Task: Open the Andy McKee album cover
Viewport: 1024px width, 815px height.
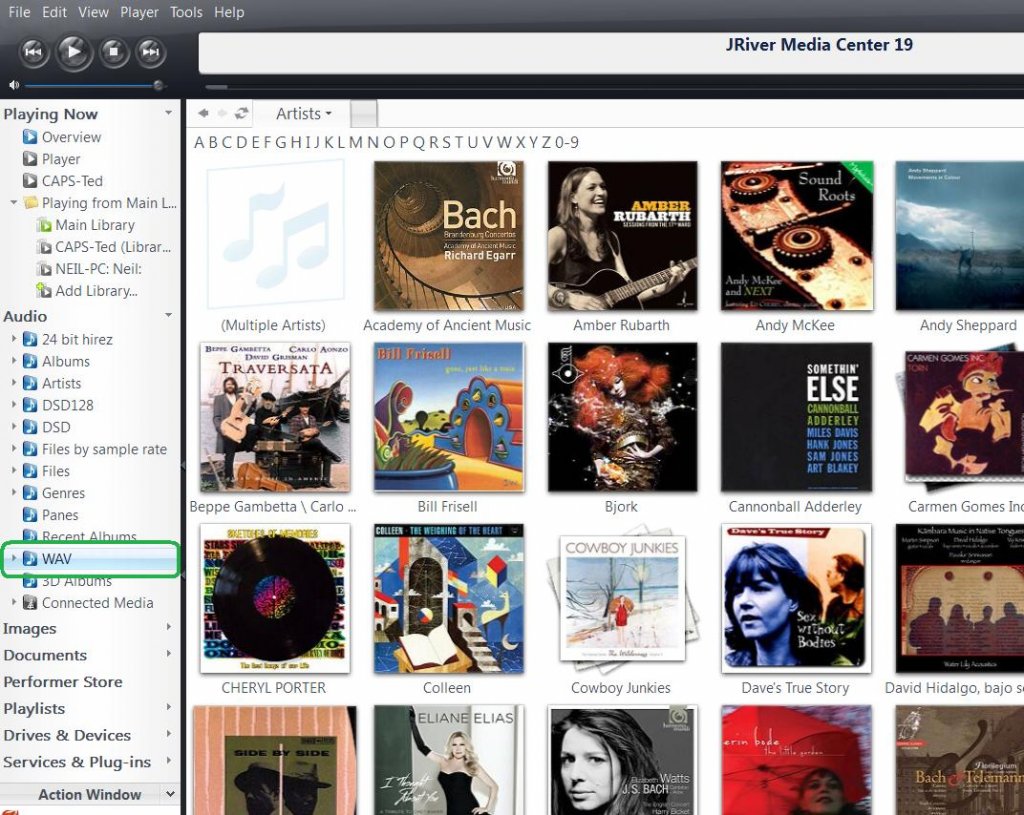Action: pyautogui.click(x=797, y=236)
